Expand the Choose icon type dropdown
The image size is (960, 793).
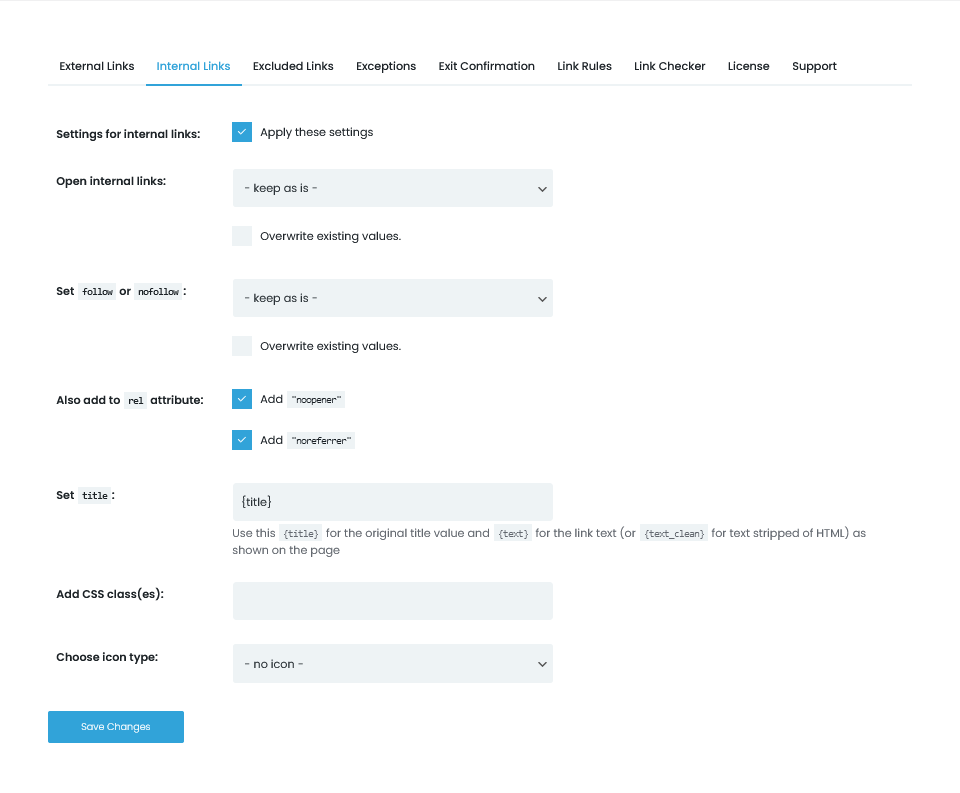pos(392,664)
